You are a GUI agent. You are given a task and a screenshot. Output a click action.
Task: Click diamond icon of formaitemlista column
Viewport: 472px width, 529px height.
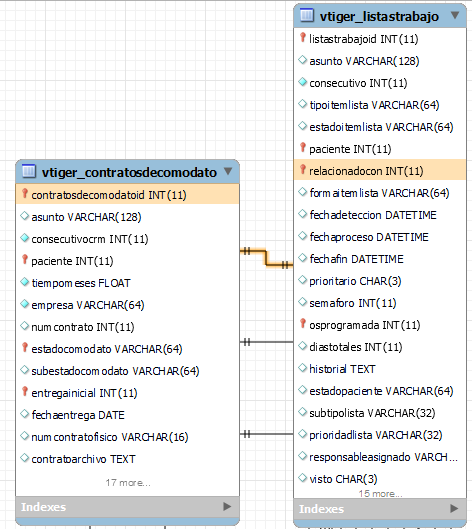(x=303, y=192)
